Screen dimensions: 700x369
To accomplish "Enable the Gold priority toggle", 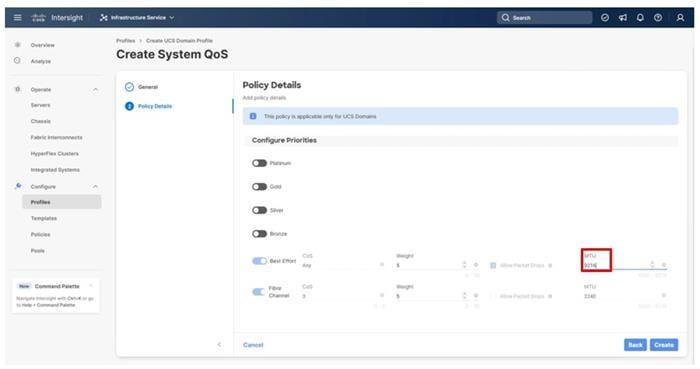I will click(259, 187).
